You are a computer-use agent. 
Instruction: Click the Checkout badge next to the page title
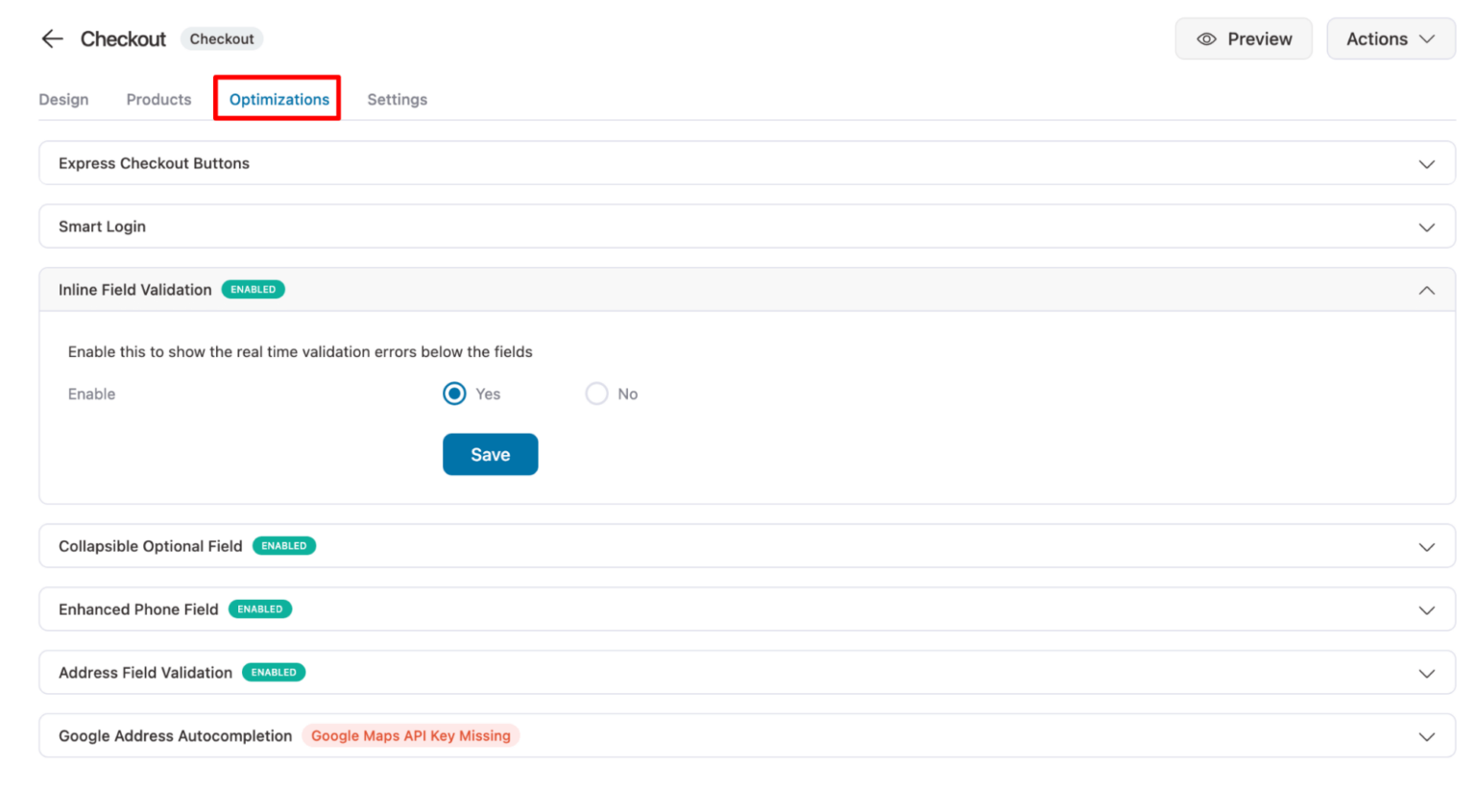222,38
